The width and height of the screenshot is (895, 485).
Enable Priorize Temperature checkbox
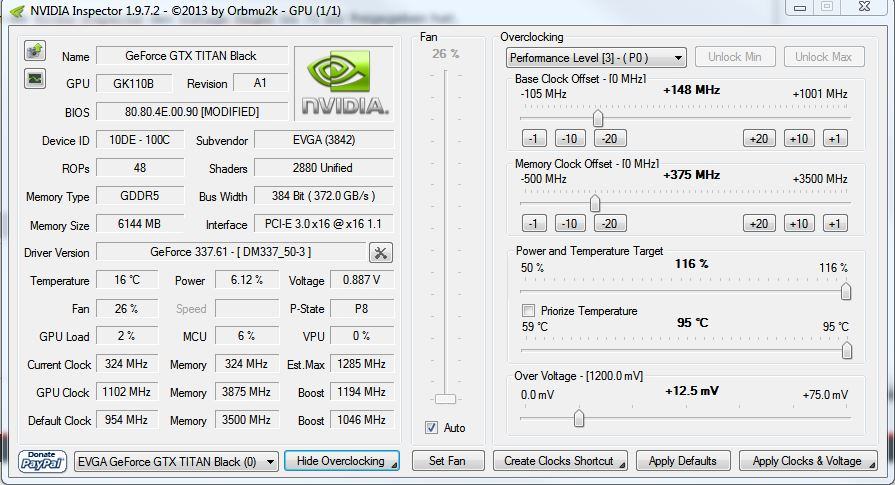click(528, 310)
